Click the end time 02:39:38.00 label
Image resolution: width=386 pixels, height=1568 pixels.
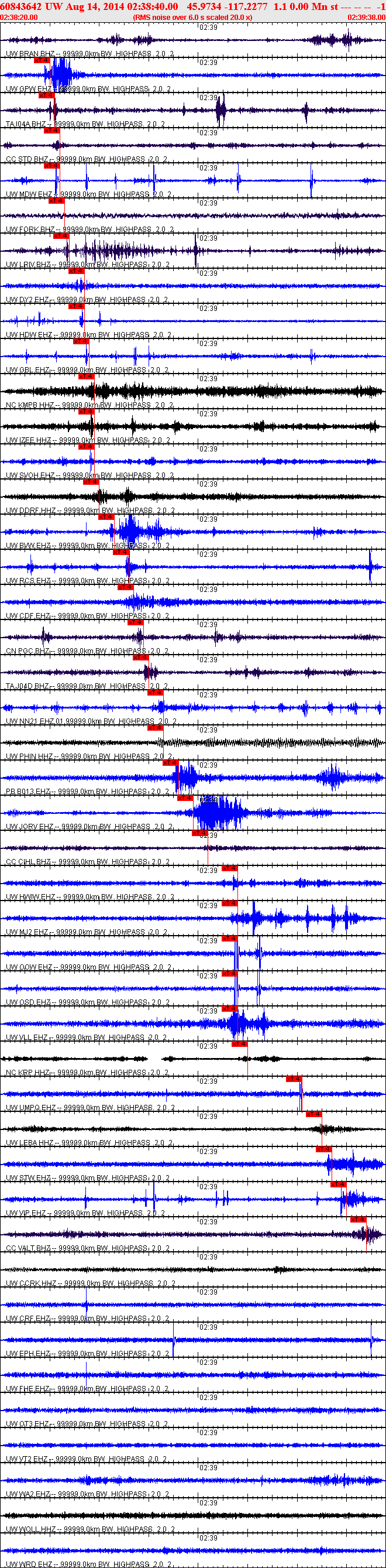[367, 18]
